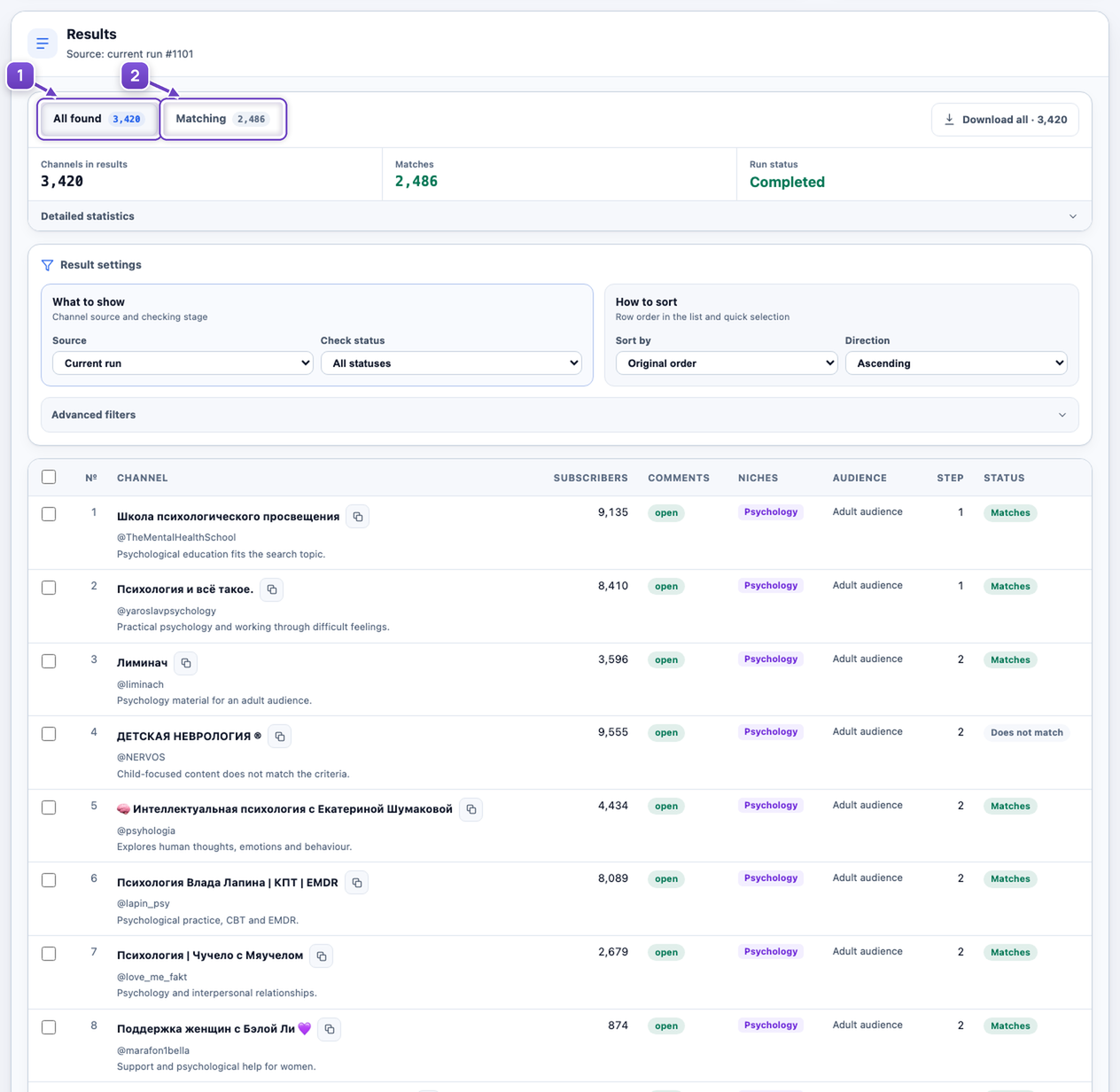Copy the Психология Влада Лапина channel name
Screen dimensions: 1120x1092
coord(357,883)
